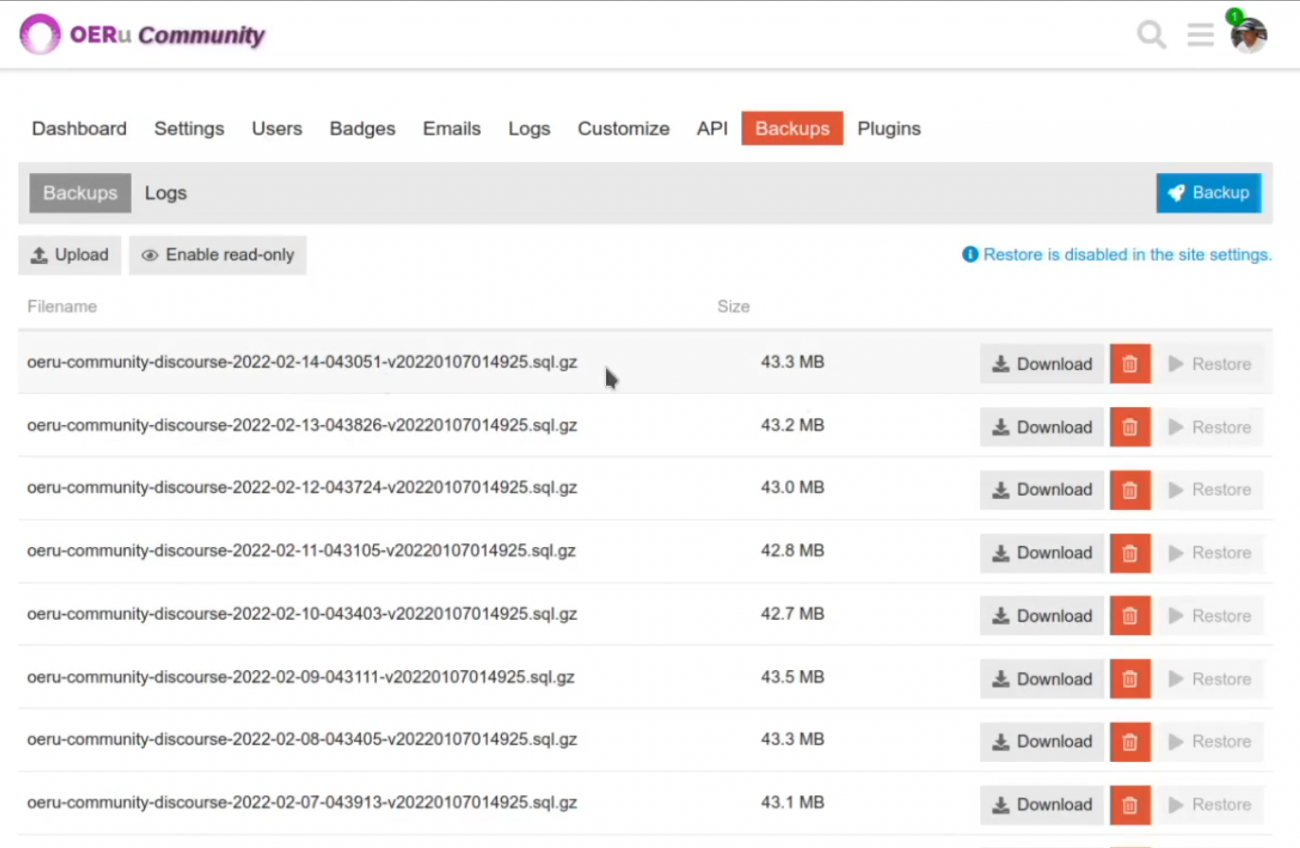
Task: Switch to the Users admin tab
Action: 277,128
